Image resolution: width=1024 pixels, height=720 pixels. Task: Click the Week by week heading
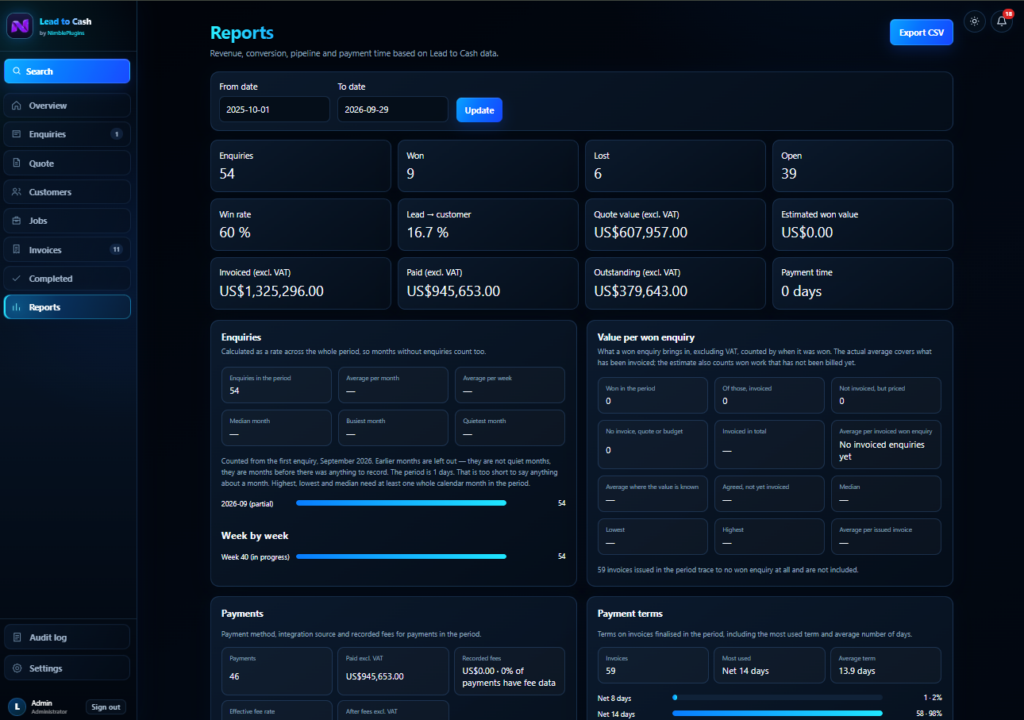pyautogui.click(x=254, y=536)
